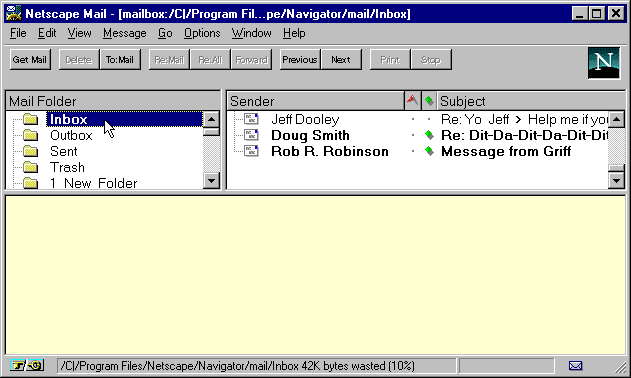Click the green diamond read column header
This screenshot has width=631, height=378.
[429, 100]
